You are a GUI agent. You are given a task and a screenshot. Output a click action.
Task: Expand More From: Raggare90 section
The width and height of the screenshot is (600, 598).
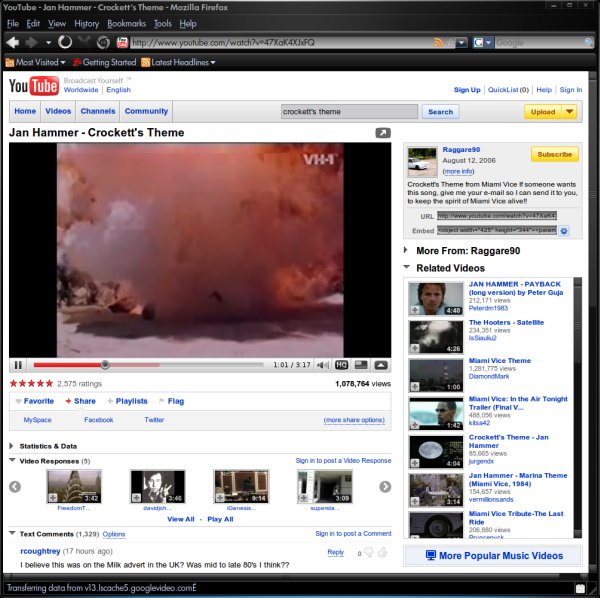[x=406, y=250]
